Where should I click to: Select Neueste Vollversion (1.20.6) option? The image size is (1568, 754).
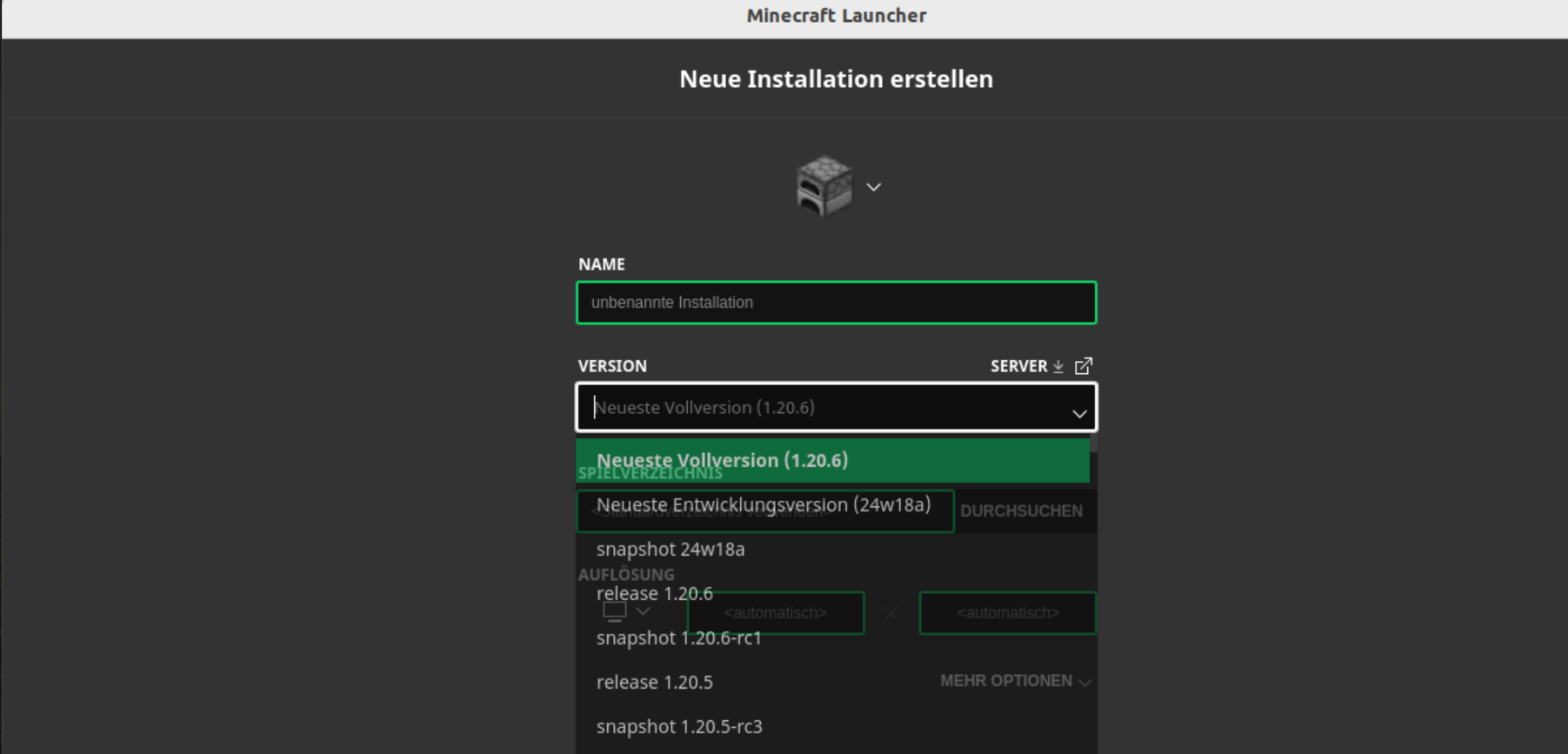click(x=832, y=460)
